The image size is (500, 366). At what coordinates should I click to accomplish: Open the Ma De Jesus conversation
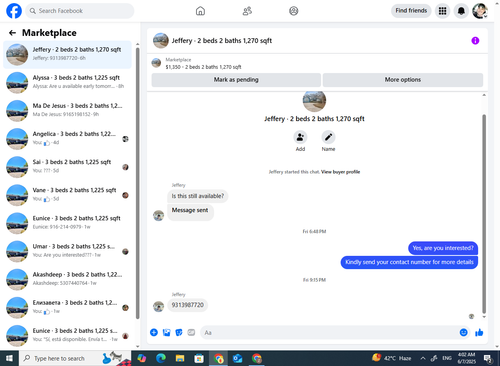tap(67, 111)
